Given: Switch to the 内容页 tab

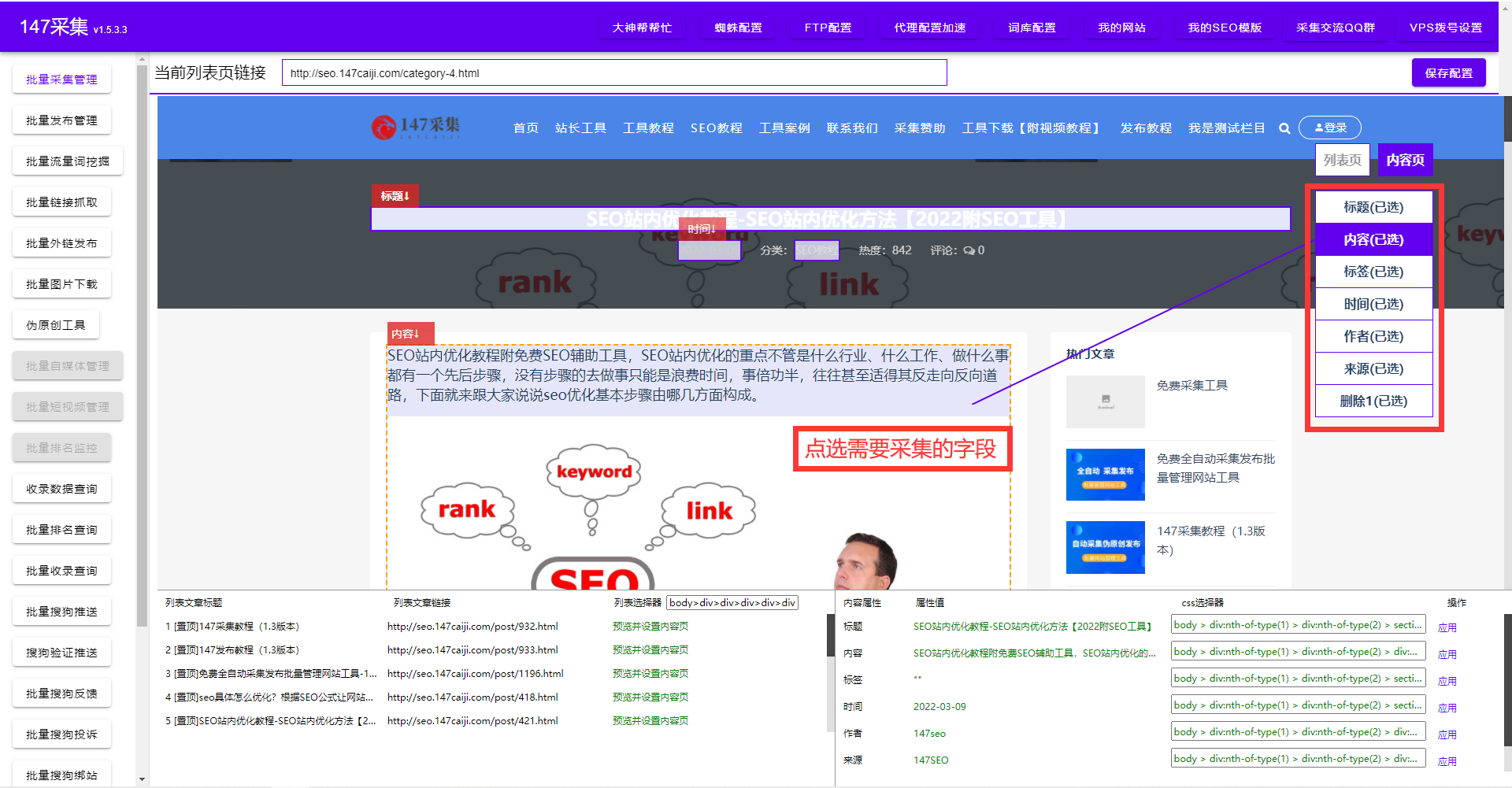Looking at the screenshot, I should (1405, 160).
